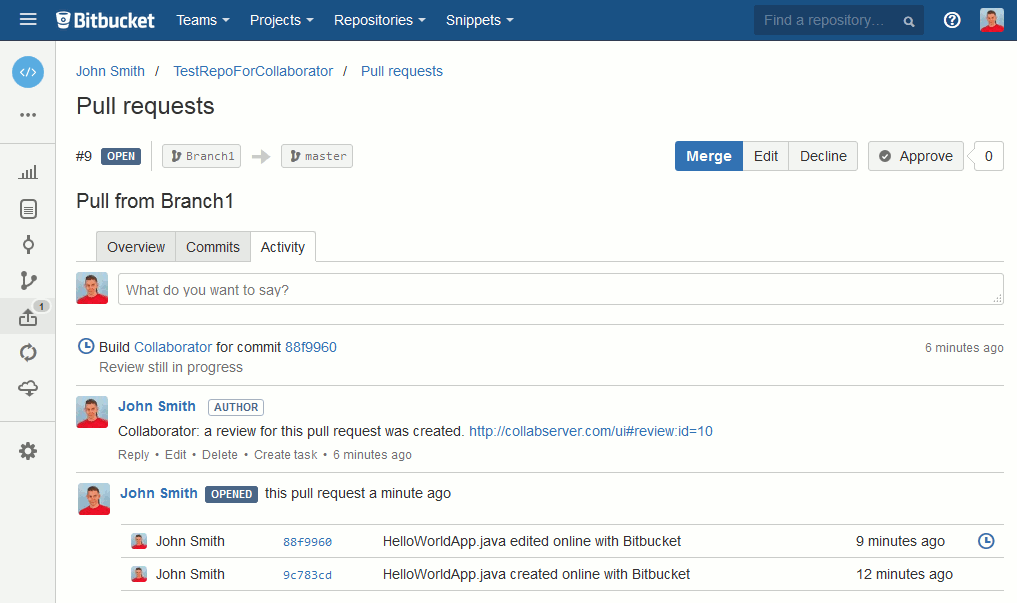The width and height of the screenshot is (1017, 603).
Task: Expand the Teams dropdown menu
Action: click(202, 19)
